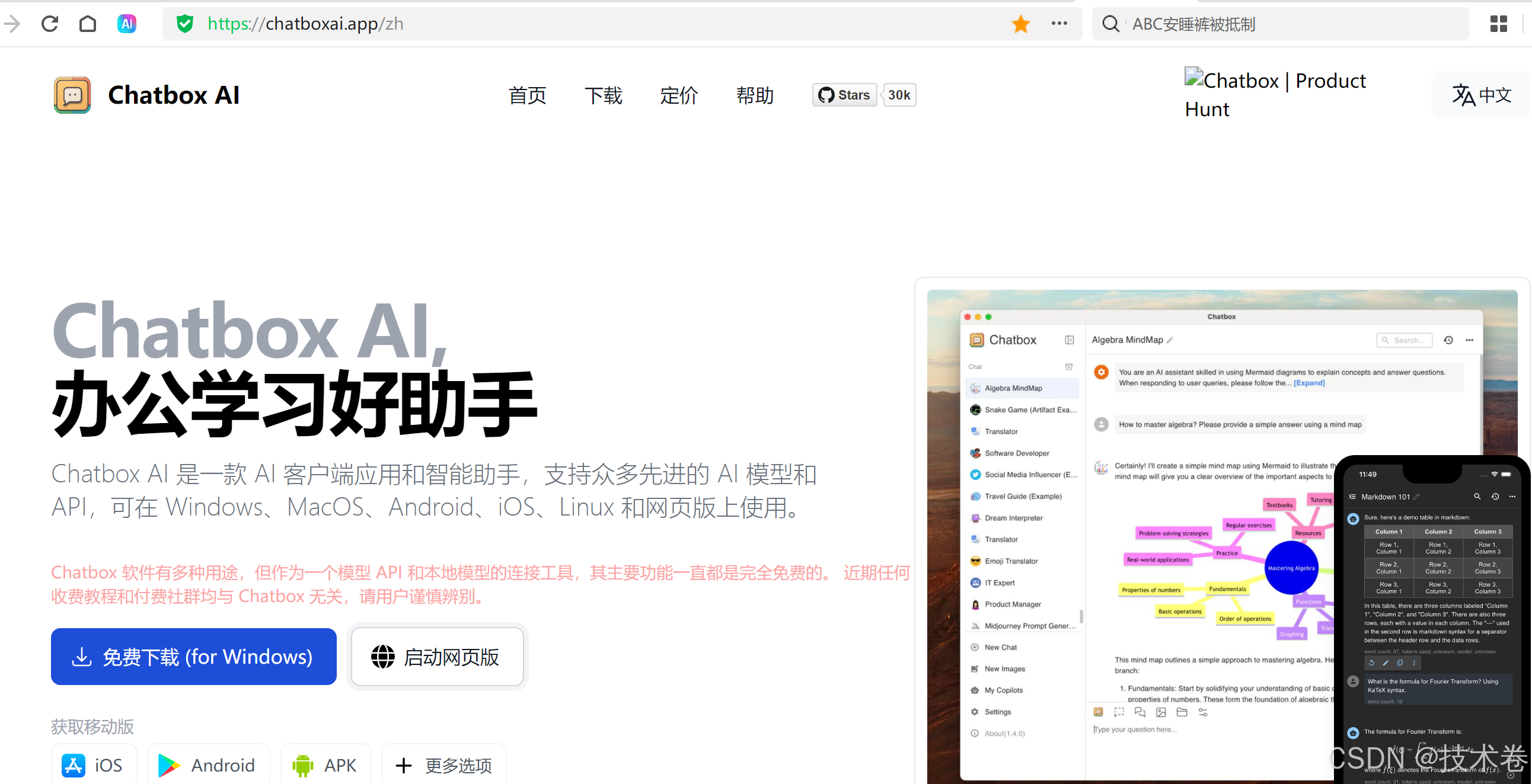Image resolution: width=1532 pixels, height=784 pixels.
Task: Select Algebra MindMap chat in preview
Action: tap(1022, 388)
